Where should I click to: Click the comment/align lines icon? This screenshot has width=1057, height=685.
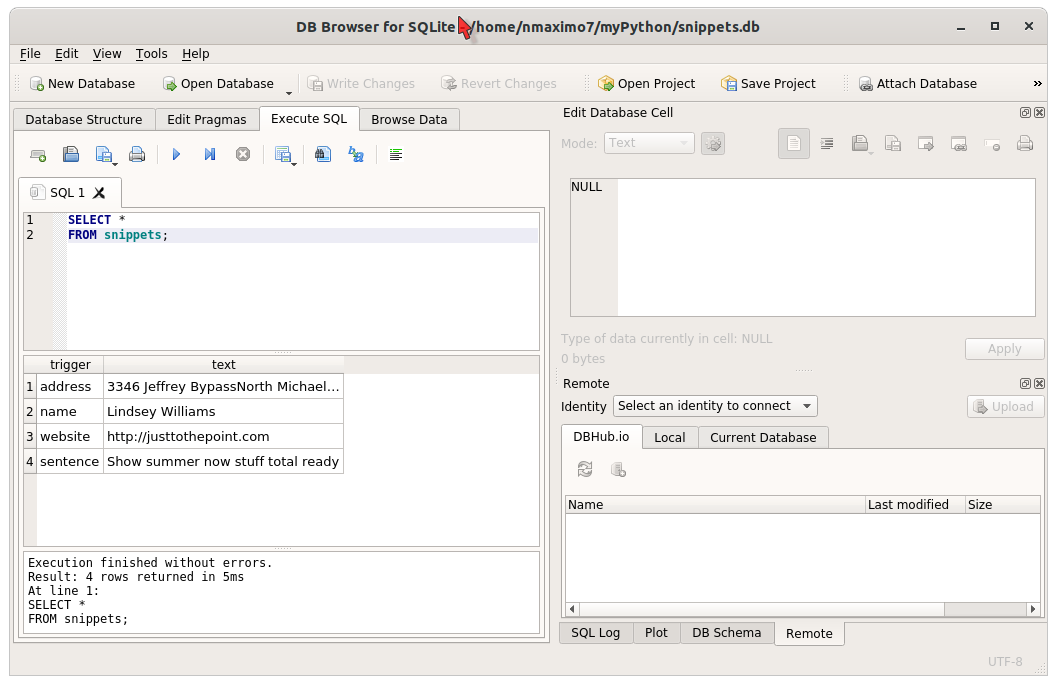396,155
